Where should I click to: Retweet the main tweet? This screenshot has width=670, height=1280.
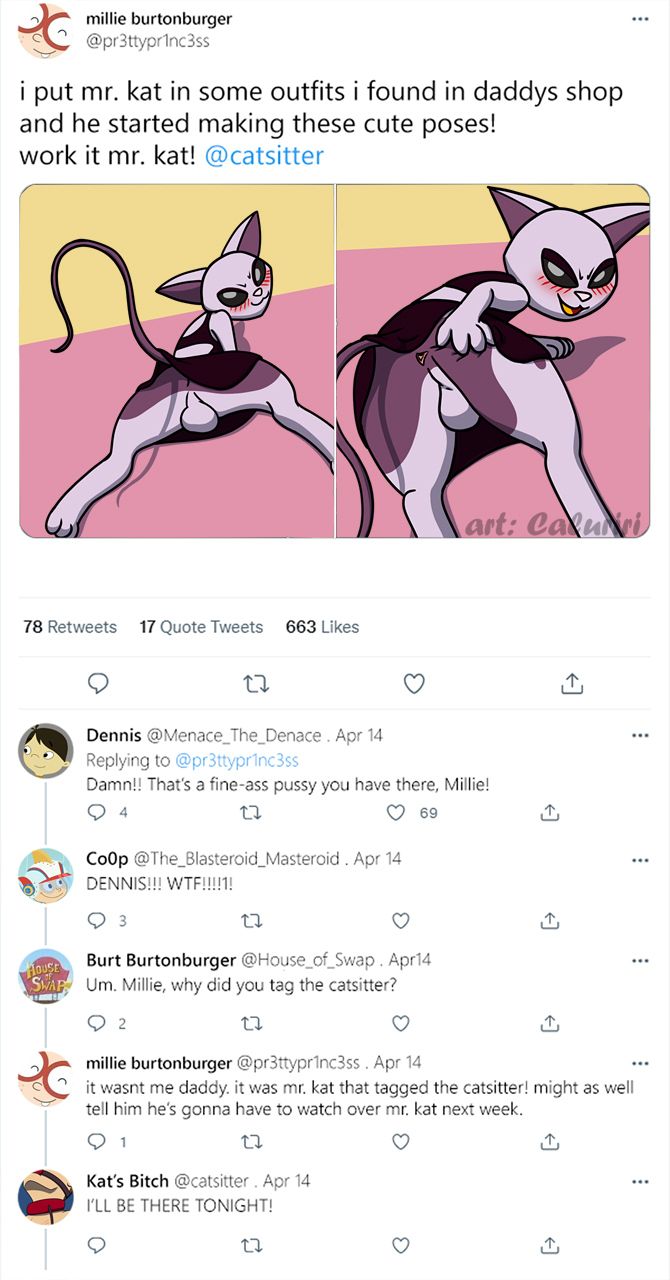(x=255, y=684)
